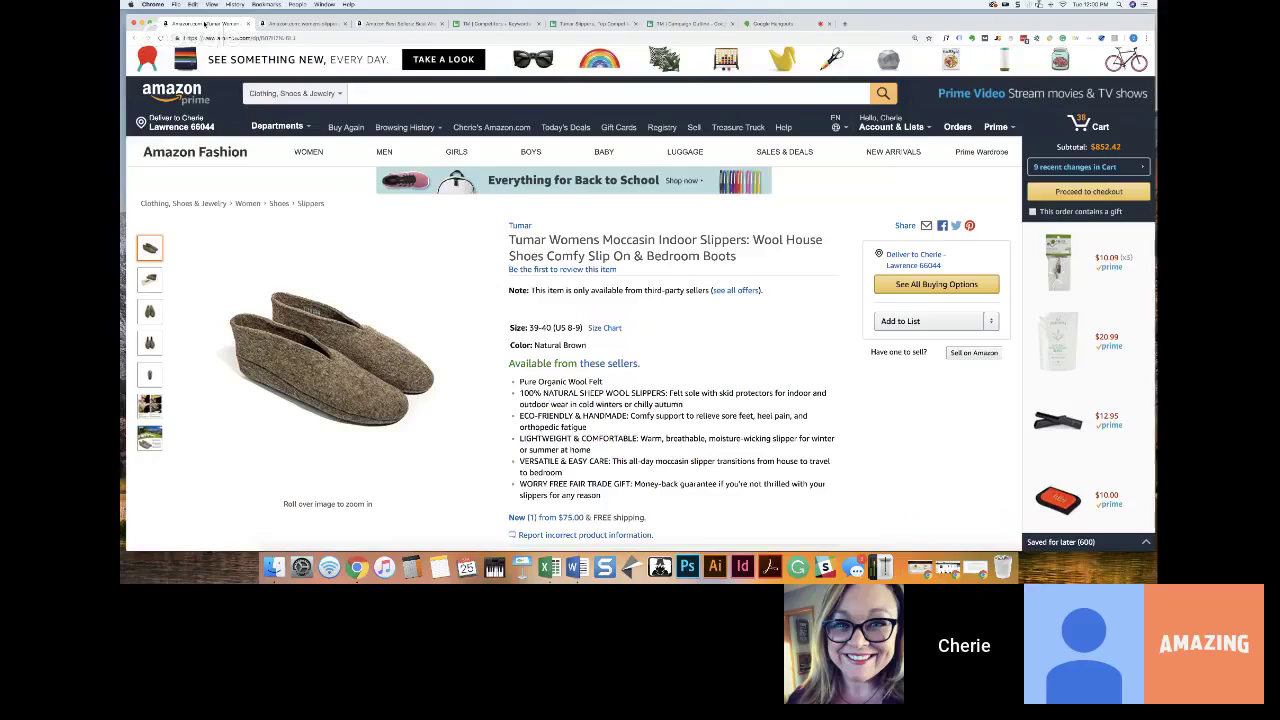Open NEW ARRIVALS tab
1280x720 pixels.
click(893, 152)
